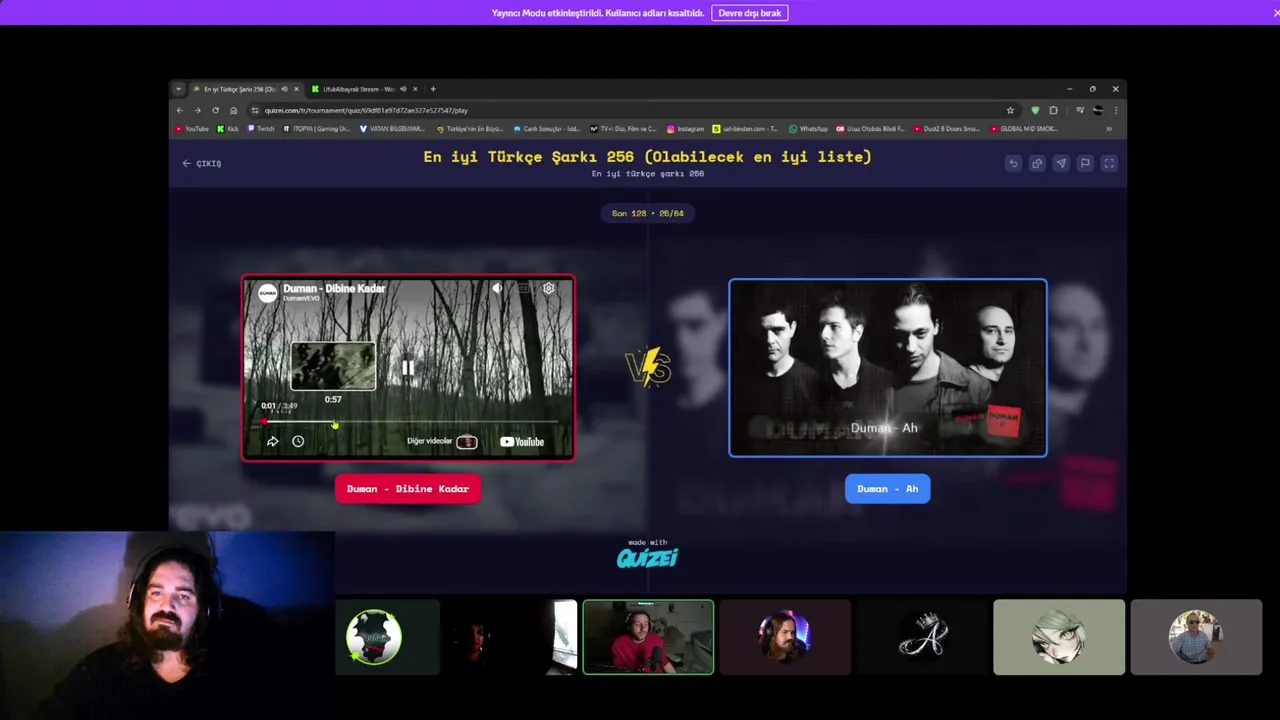1280x720 pixels.
Task: Close the En iyi Türkçe Şarkı tab
Action: click(296, 89)
